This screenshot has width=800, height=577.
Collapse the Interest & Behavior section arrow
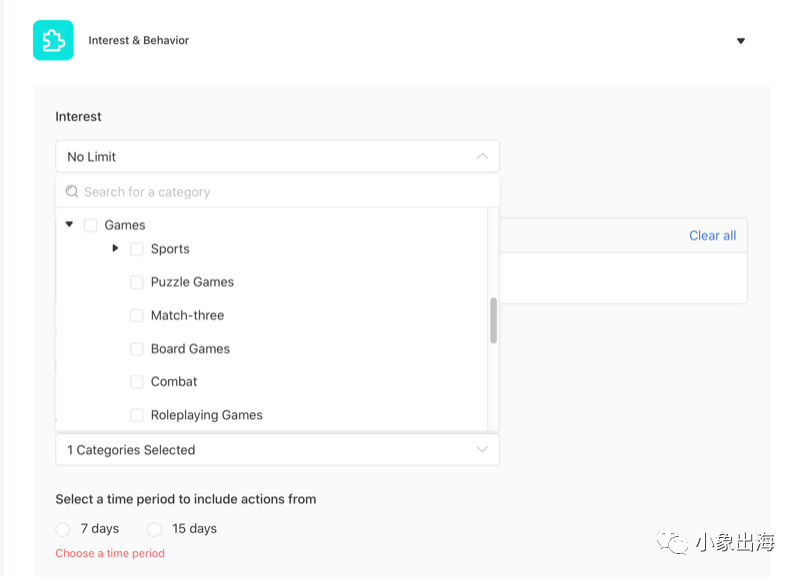click(741, 41)
